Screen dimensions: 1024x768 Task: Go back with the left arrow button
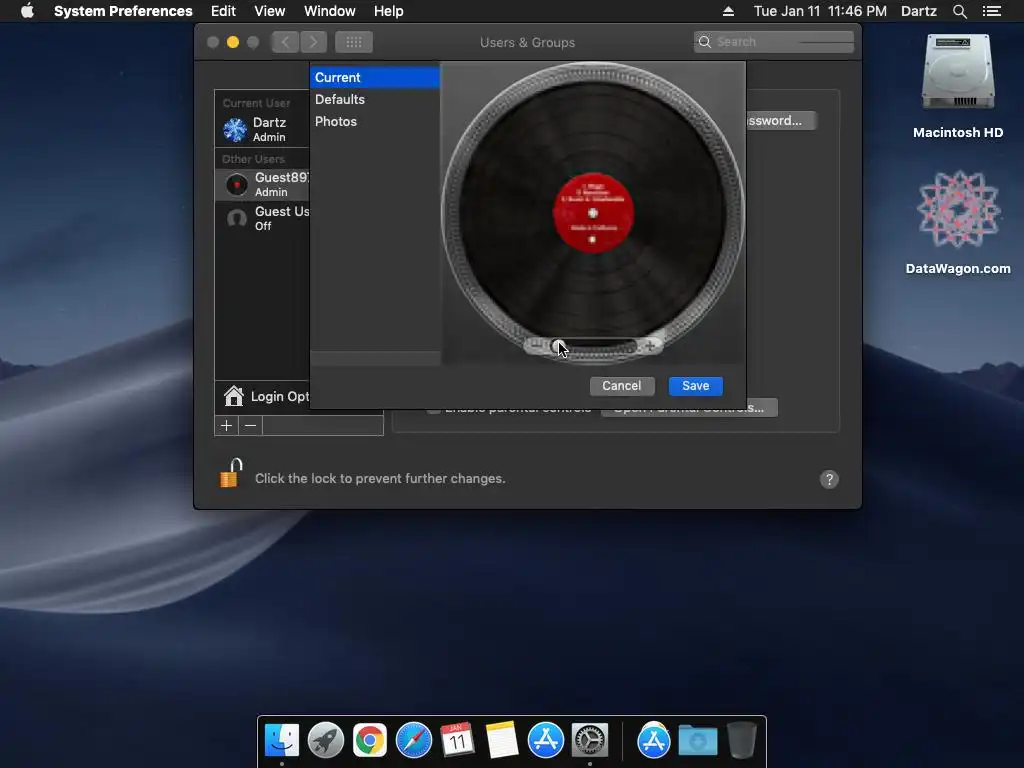coord(285,42)
